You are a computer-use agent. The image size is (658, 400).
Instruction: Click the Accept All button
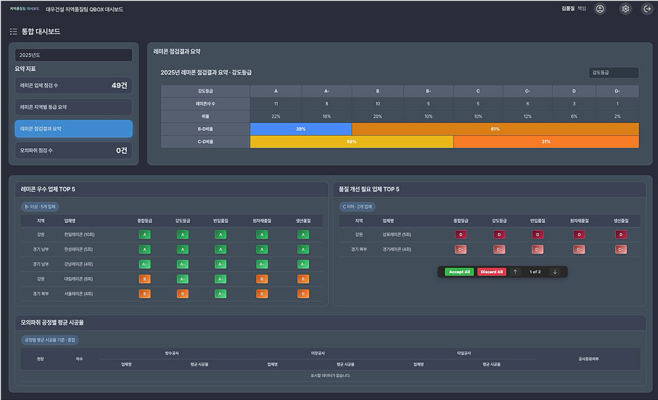458,271
